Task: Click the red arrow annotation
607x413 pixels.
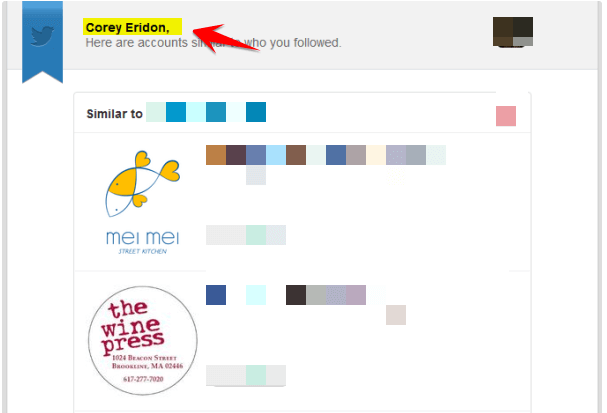Action: coord(225,38)
